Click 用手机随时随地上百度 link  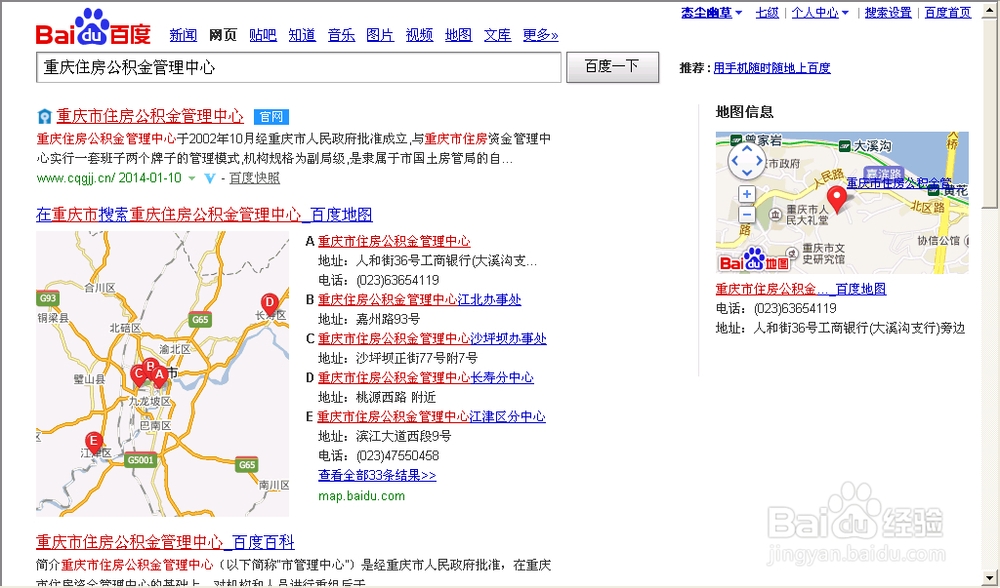772,68
